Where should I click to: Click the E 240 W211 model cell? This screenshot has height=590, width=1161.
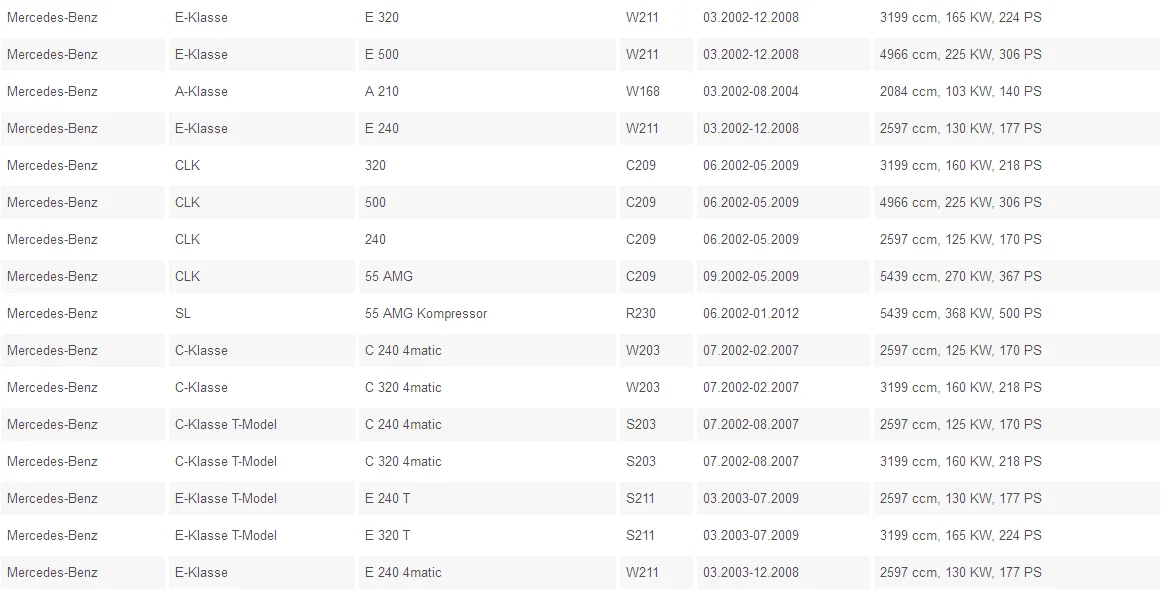(x=487, y=128)
